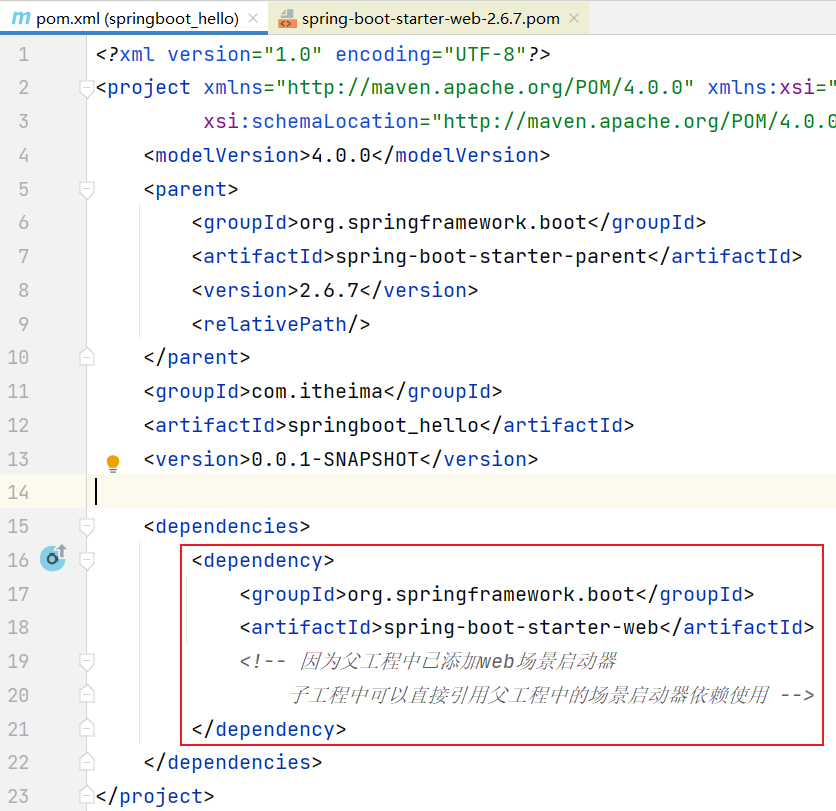The image size is (836, 811).
Task: Click the dependencies fold end marker on line 22
Action: [x=86, y=761]
